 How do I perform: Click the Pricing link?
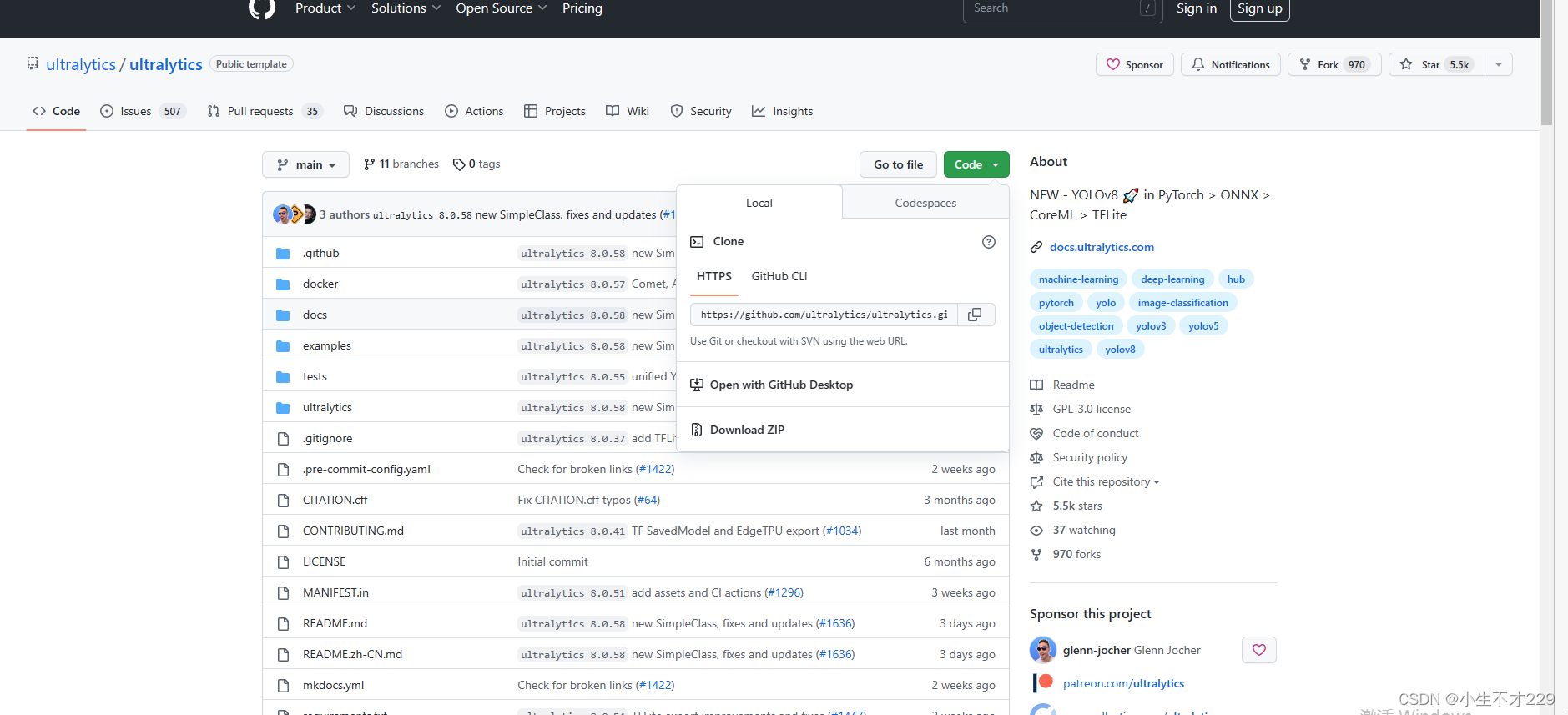tap(582, 8)
